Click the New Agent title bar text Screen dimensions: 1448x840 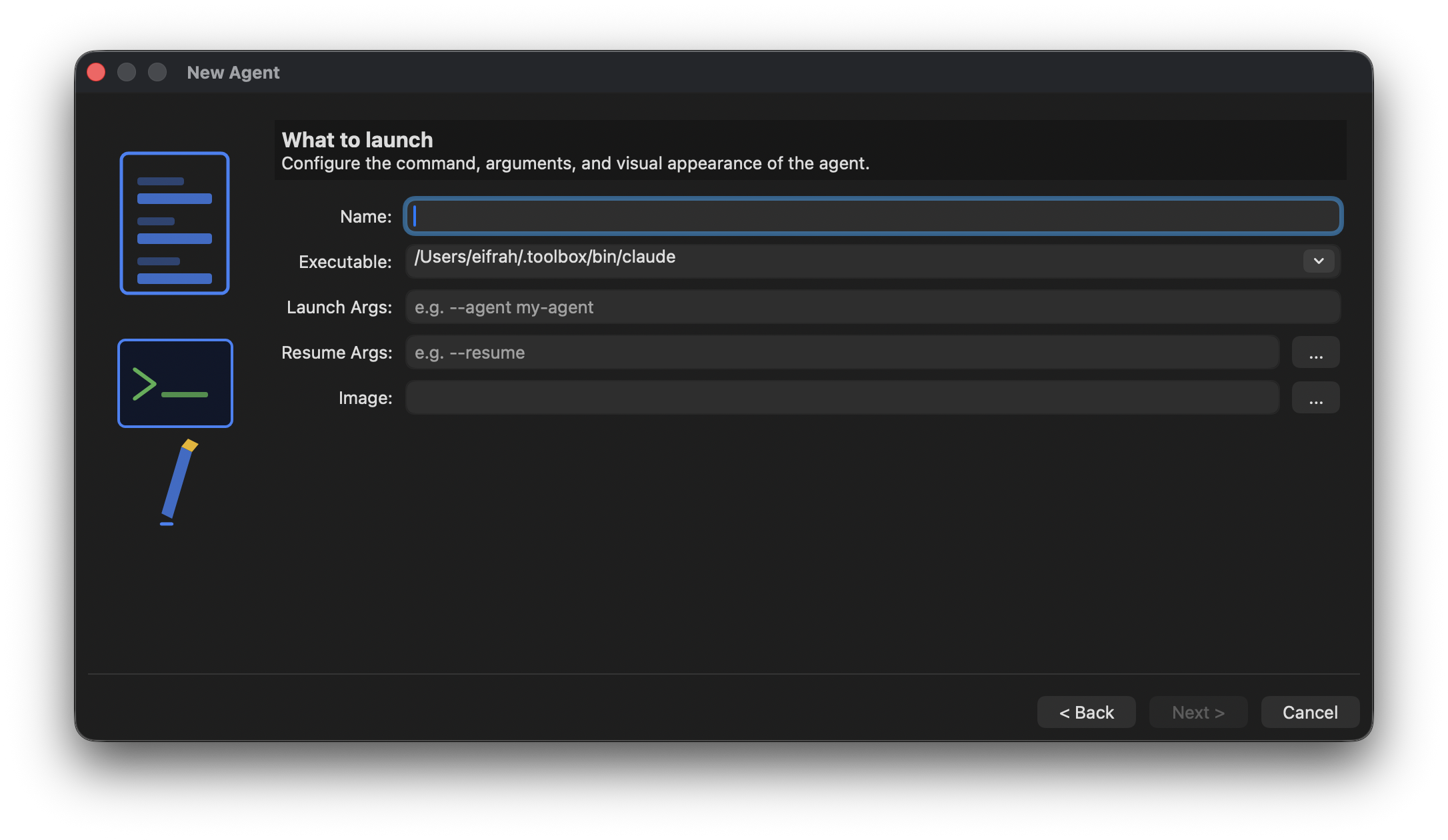233,72
